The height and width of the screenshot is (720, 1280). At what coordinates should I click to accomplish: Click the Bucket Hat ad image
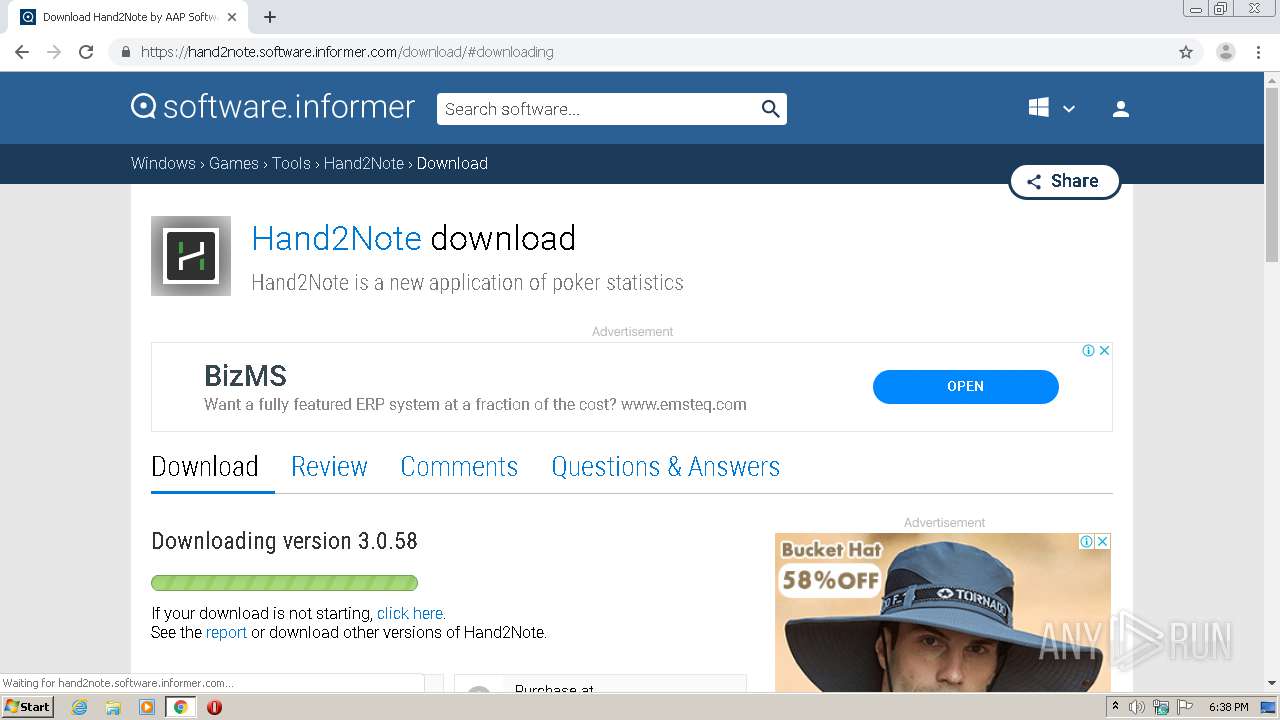pos(943,612)
